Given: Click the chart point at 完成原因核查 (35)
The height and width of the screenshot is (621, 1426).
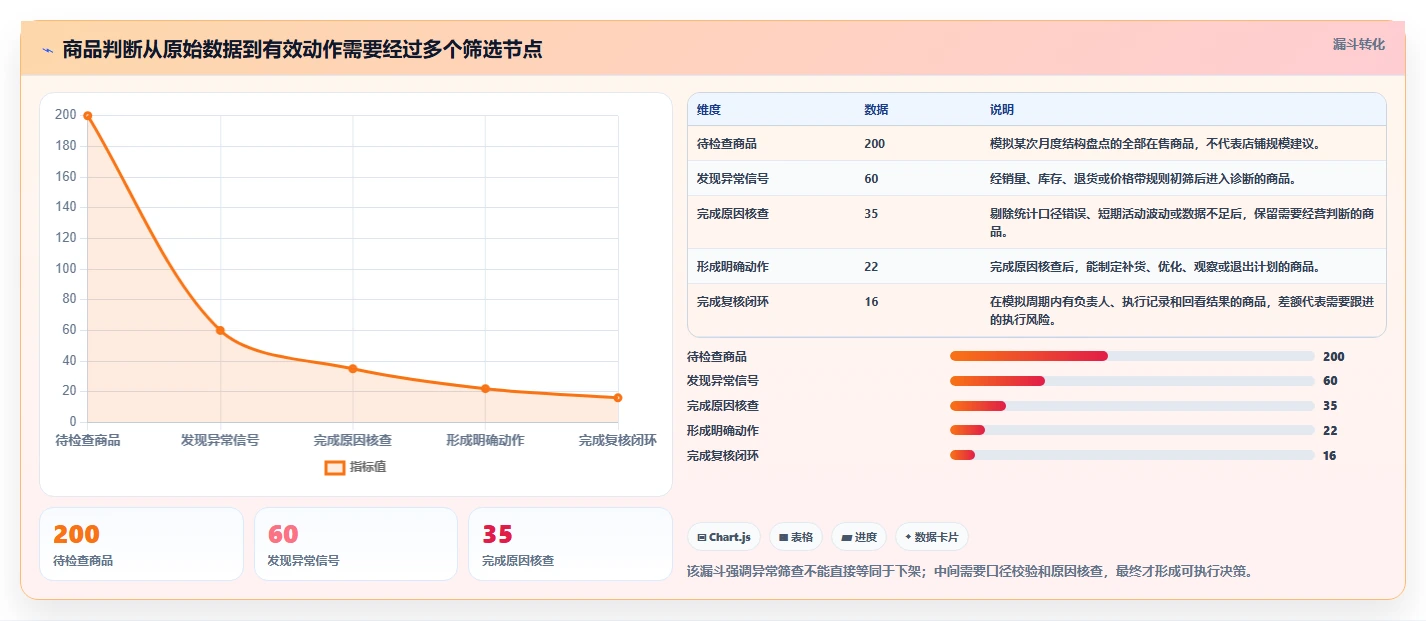Looking at the screenshot, I should (x=353, y=368).
